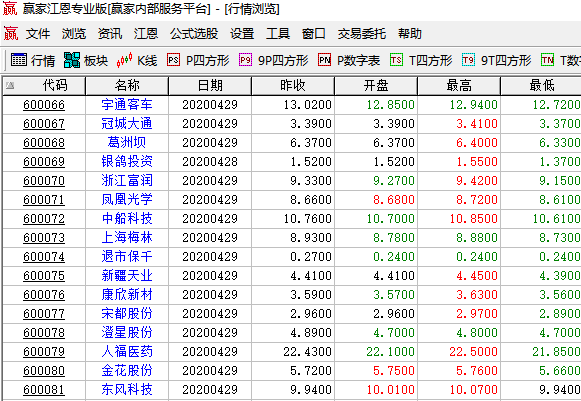Image resolution: width=581 pixels, height=401 pixels.
Task: Click the title bar 赢 logo icon
Action: (10, 9)
